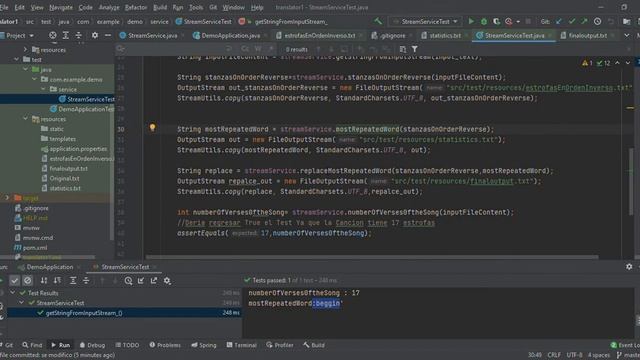Collapse the Test Results root node
The width and height of the screenshot is (640, 360).
click(13, 293)
